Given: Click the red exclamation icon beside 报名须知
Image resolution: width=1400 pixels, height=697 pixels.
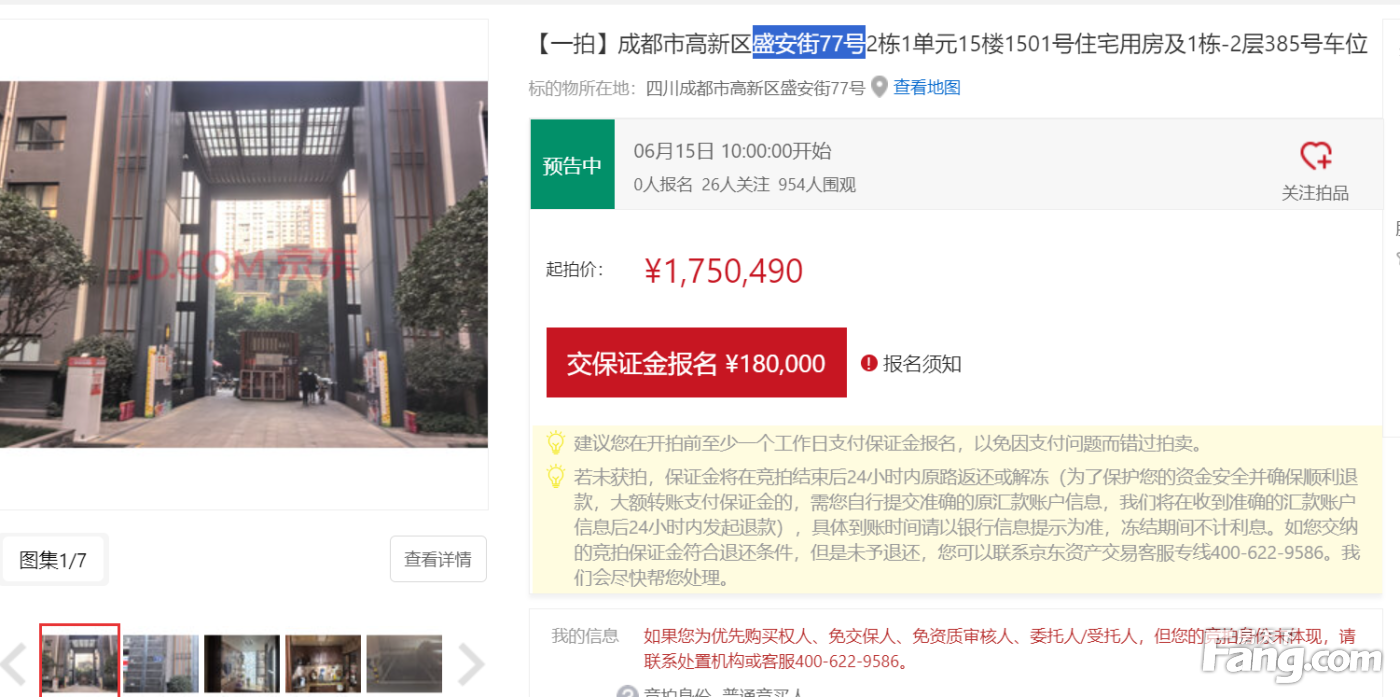Looking at the screenshot, I should [869, 363].
